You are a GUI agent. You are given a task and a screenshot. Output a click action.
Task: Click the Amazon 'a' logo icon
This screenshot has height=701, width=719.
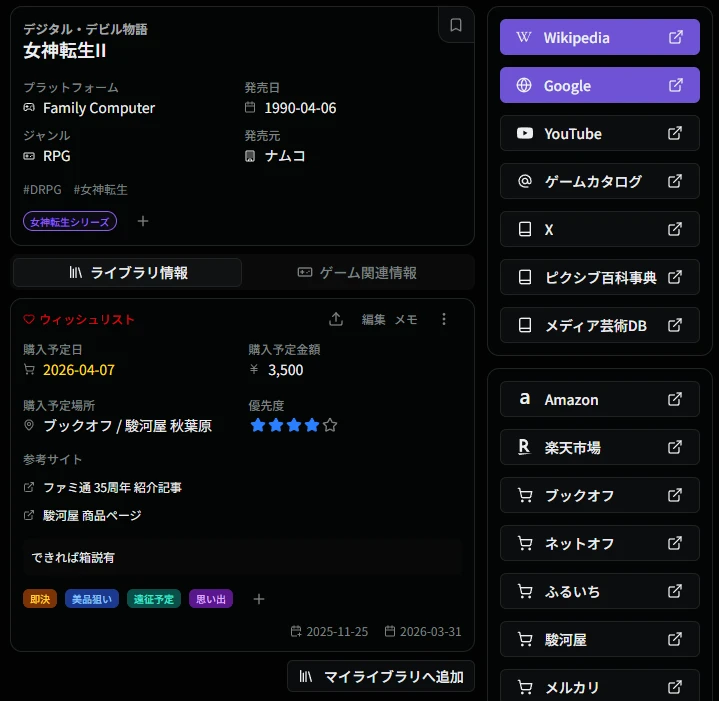525,399
